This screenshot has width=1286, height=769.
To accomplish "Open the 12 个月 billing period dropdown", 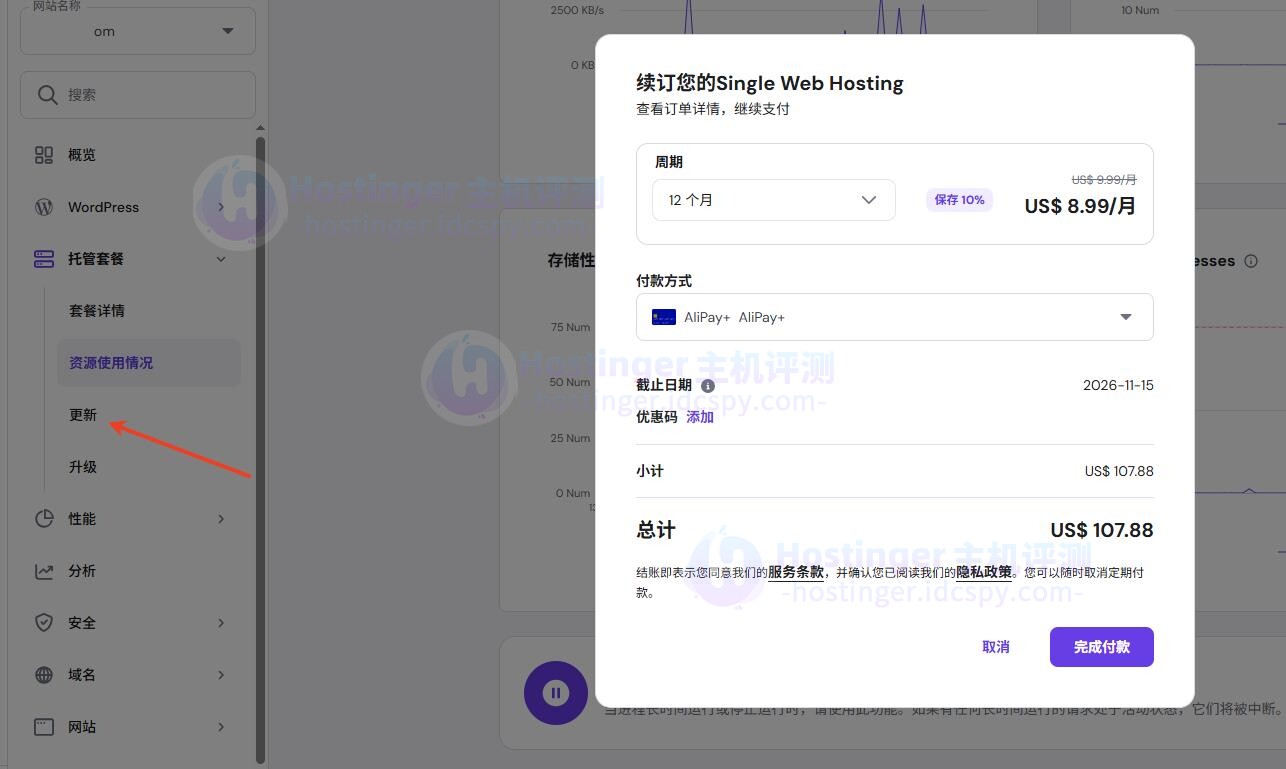I will coord(773,200).
